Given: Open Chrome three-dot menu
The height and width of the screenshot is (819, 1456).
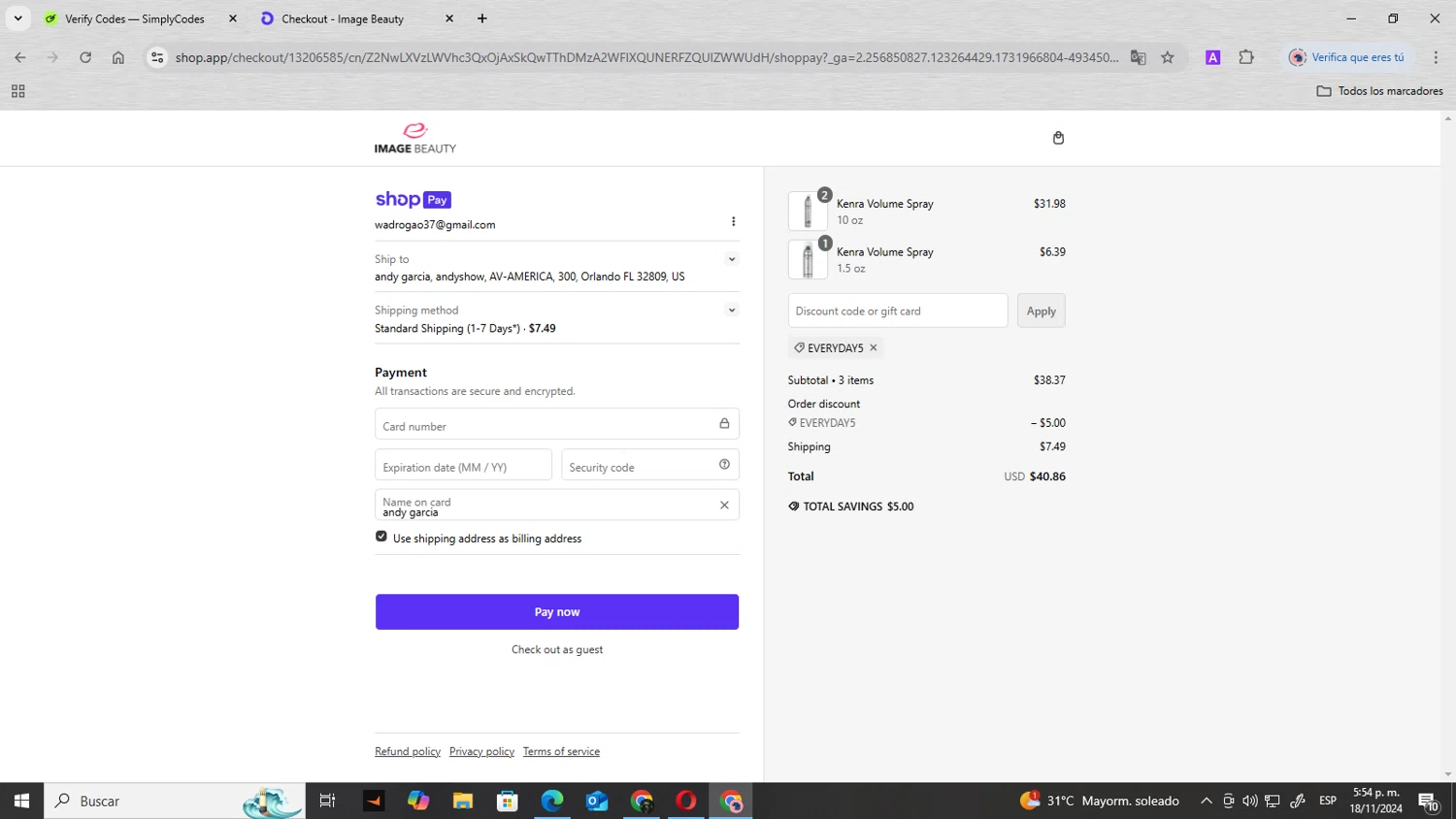Looking at the screenshot, I should 1436,57.
